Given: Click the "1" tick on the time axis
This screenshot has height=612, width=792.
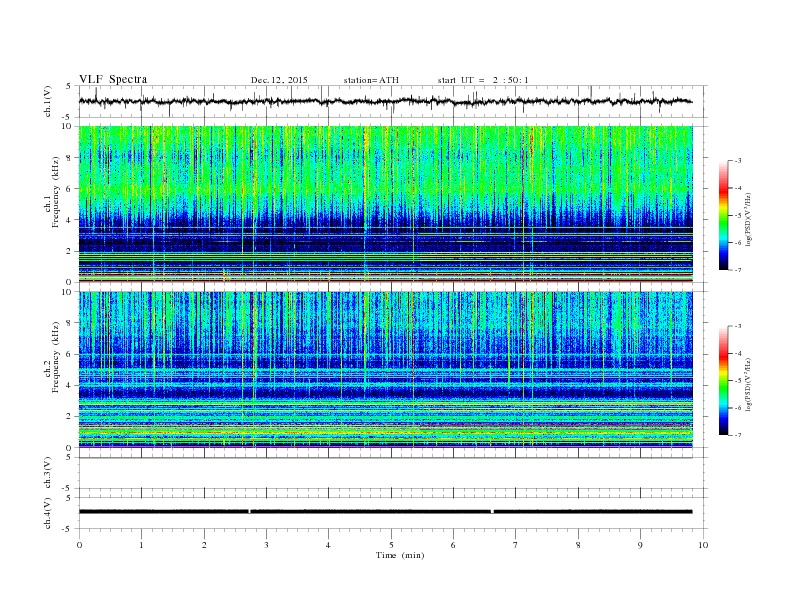Looking at the screenshot, I should (141, 545).
